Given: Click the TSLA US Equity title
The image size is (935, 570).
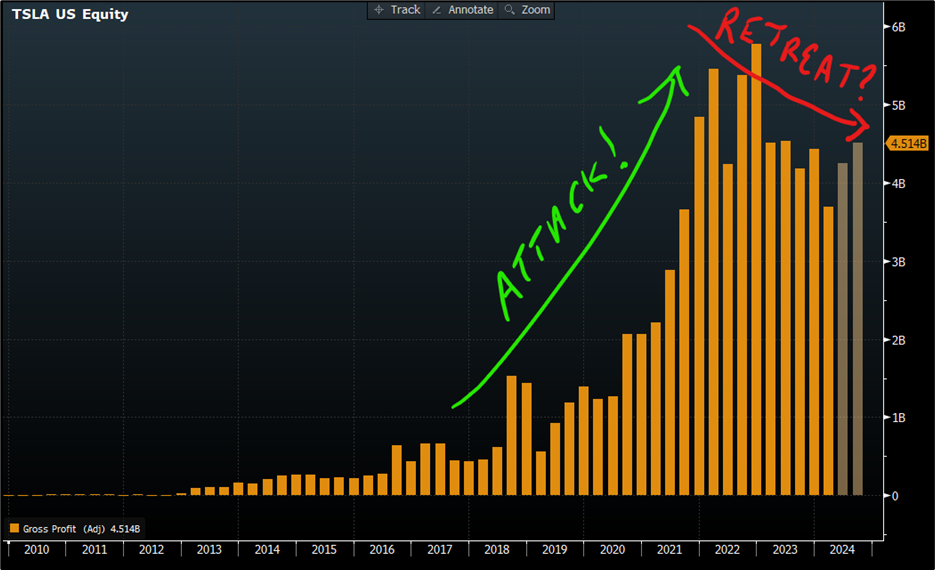Looking at the screenshot, I should 70,14.
